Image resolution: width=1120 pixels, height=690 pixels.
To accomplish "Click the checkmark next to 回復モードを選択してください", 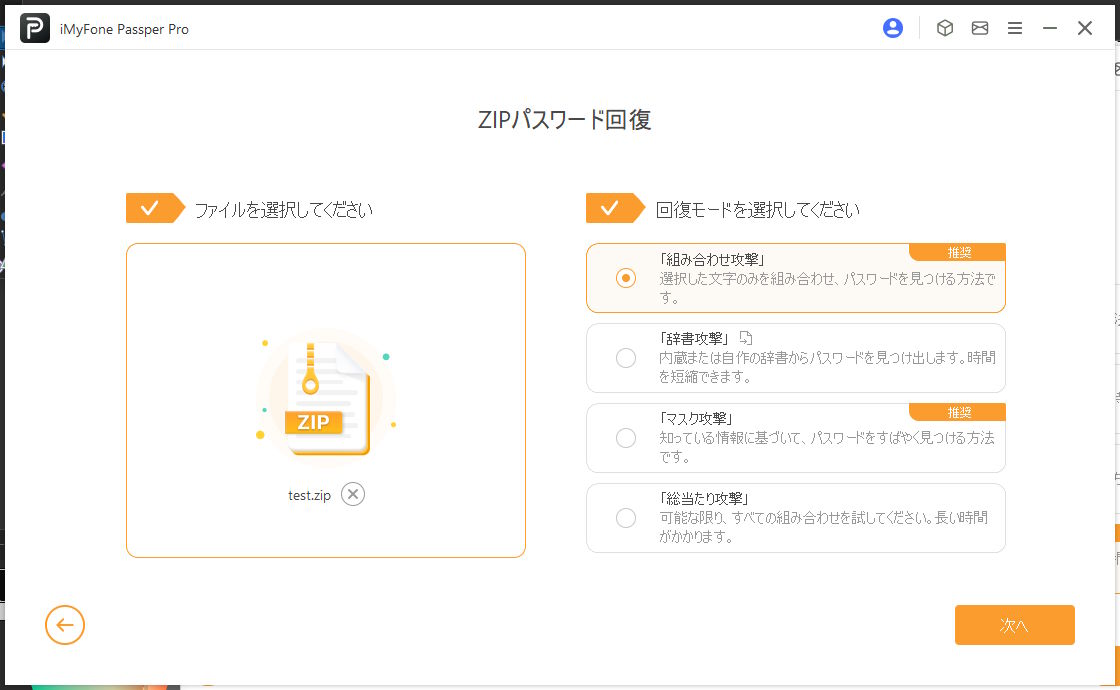I will tap(610, 208).
